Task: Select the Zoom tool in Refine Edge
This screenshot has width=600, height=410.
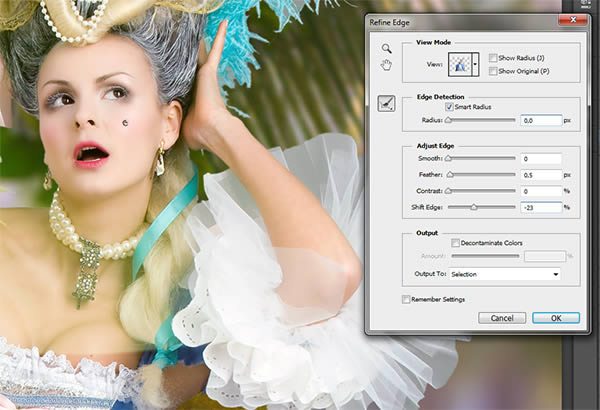Action: 386,48
